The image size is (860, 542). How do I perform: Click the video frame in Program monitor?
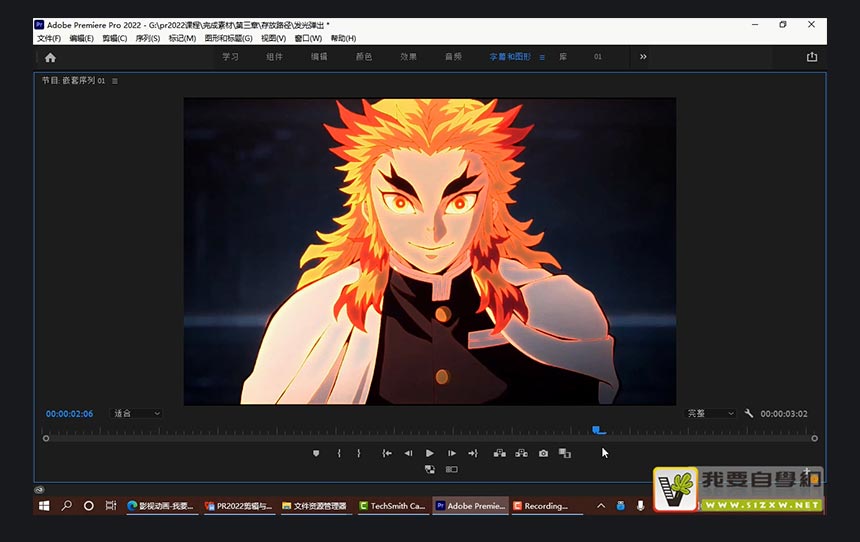pos(429,251)
